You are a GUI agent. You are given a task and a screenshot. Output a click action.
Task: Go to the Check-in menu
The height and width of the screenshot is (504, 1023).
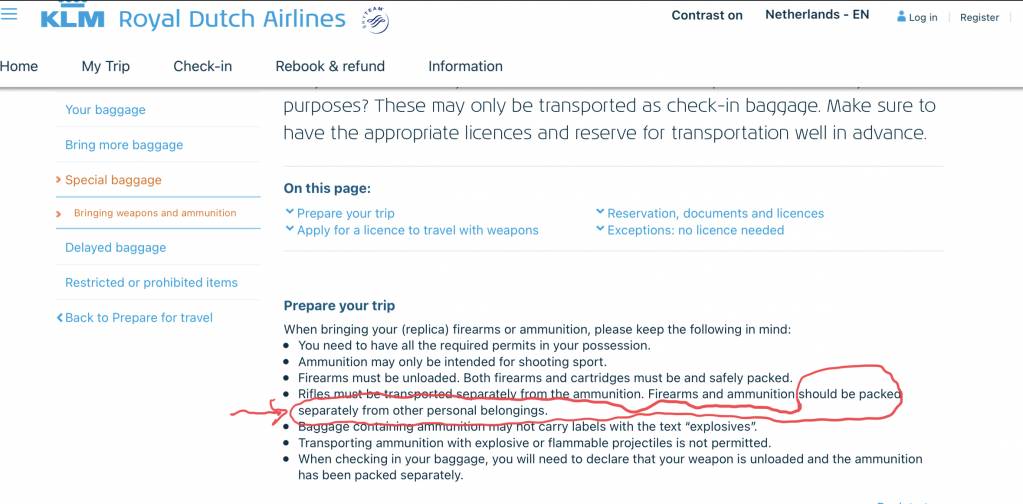[x=202, y=66]
